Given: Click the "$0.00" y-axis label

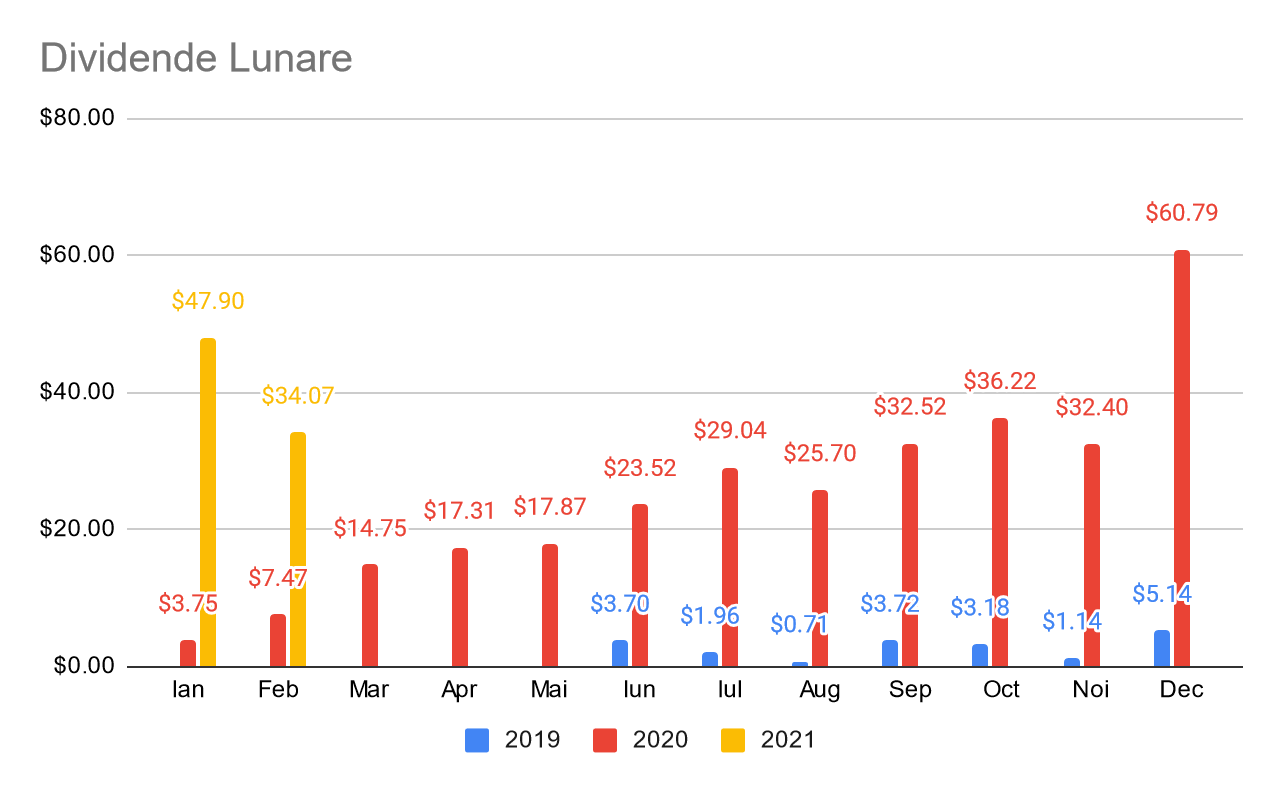Looking at the screenshot, I should point(84,666).
